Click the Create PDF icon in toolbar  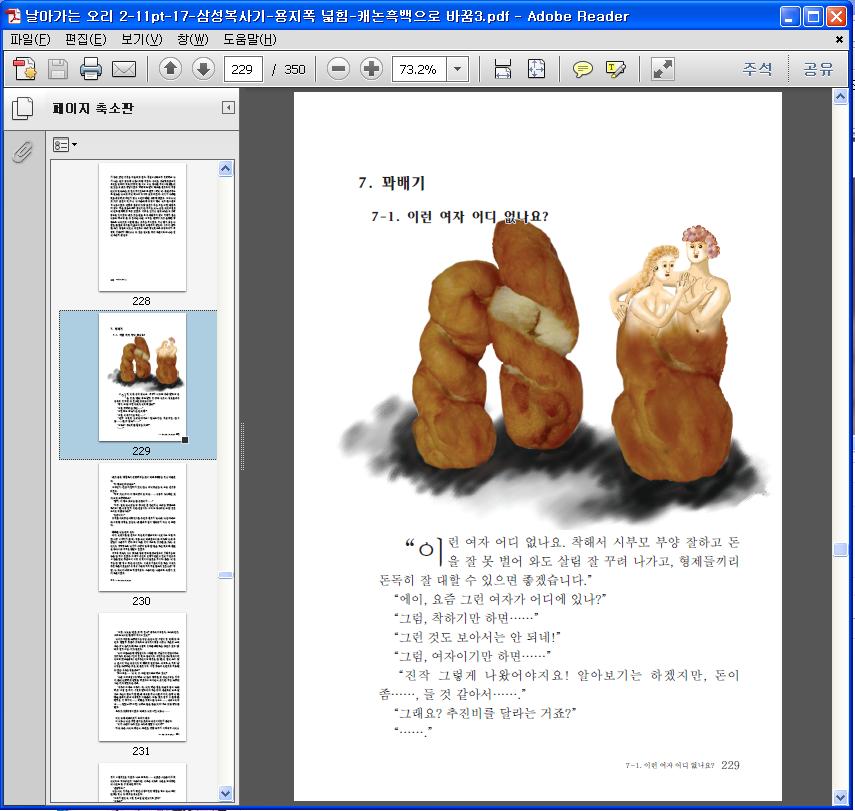click(x=24, y=69)
